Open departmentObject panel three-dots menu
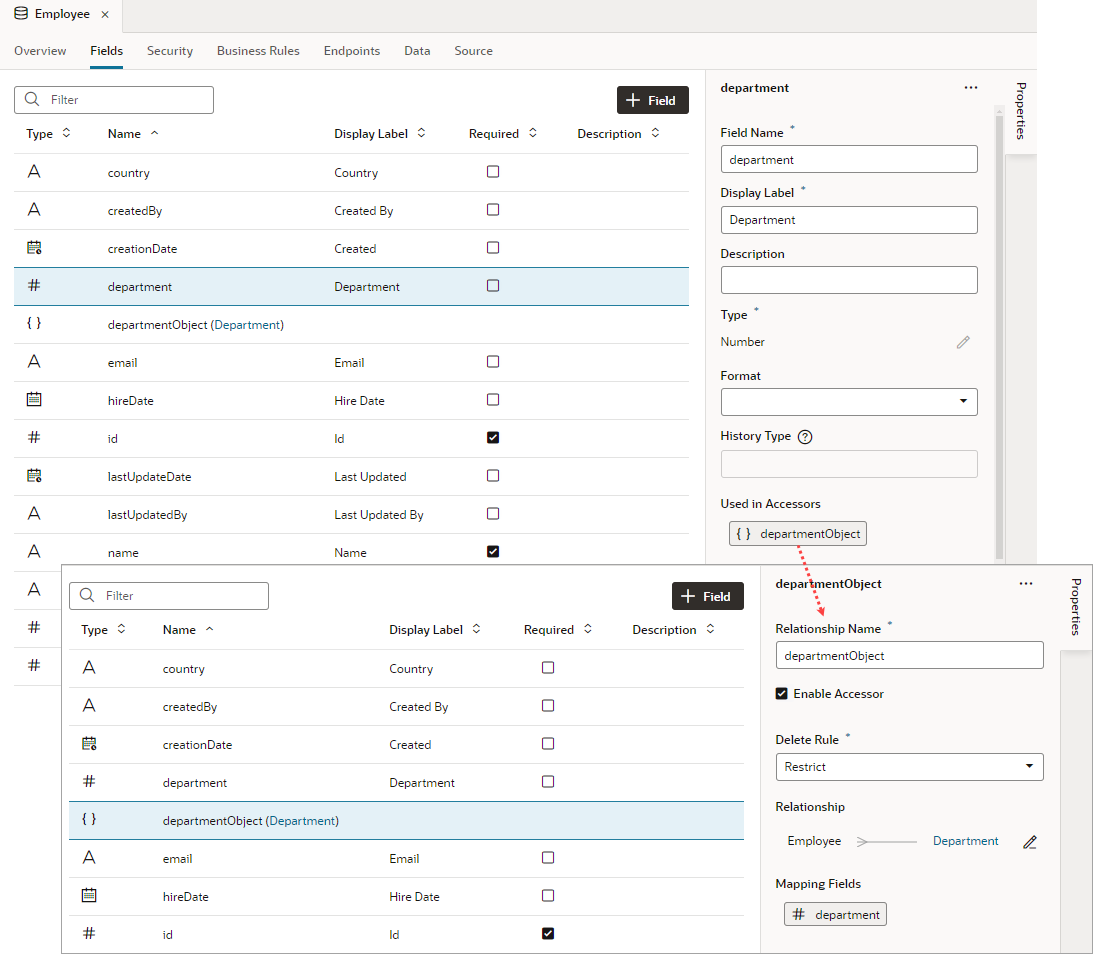This screenshot has height=954, width=1093. click(1026, 584)
